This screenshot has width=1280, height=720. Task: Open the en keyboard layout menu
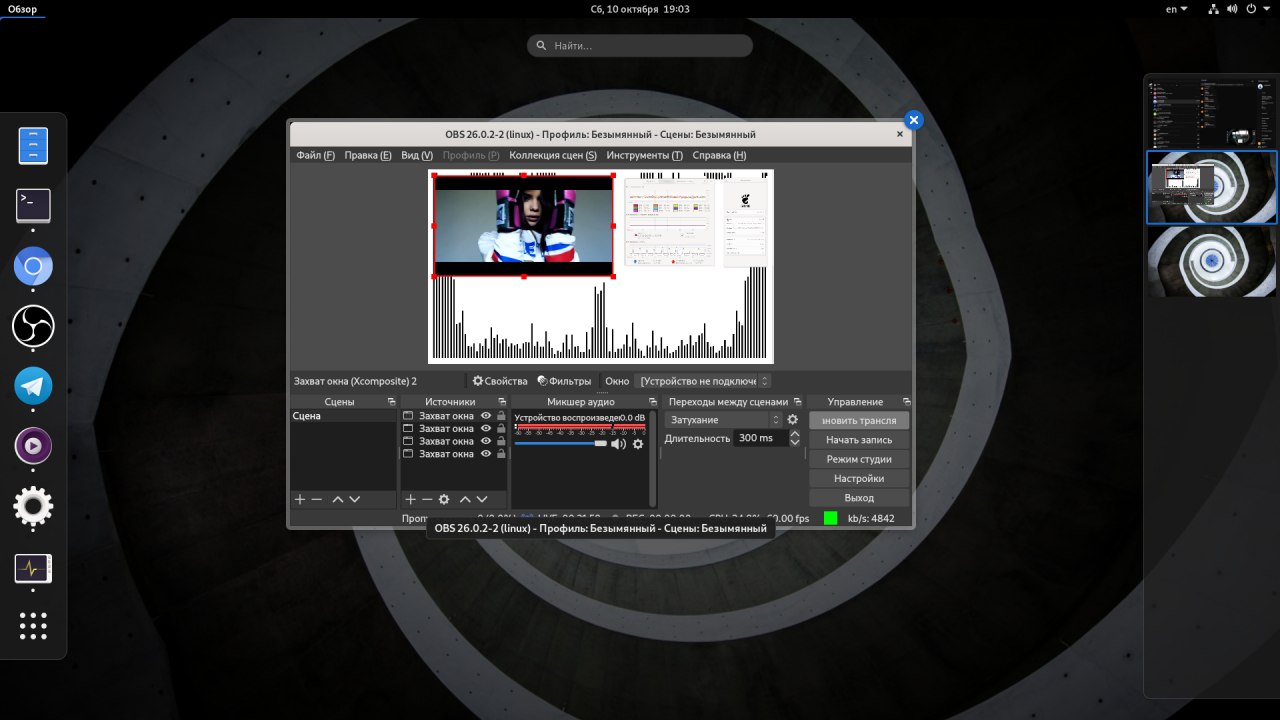click(1177, 9)
